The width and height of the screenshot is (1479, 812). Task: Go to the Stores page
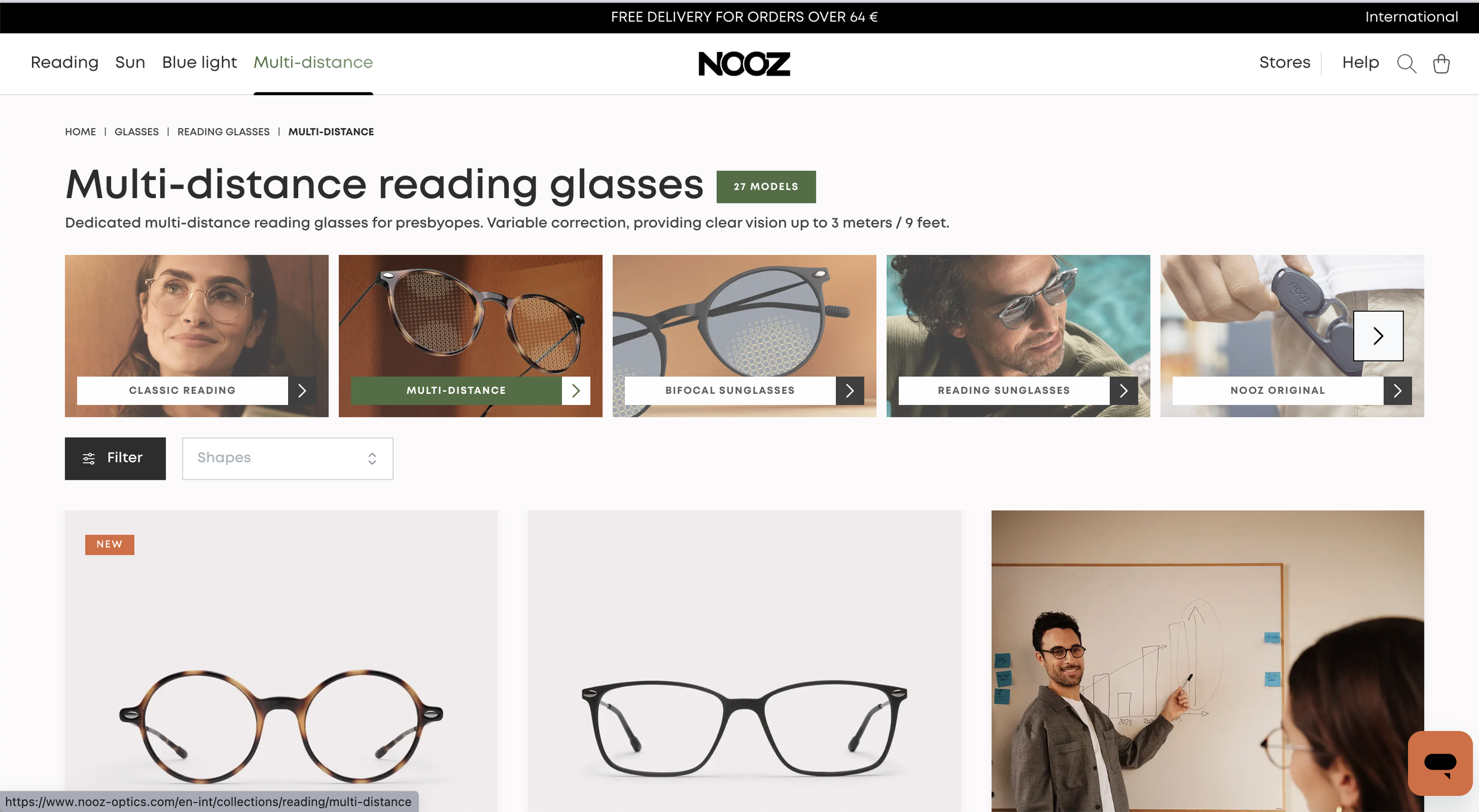(1284, 63)
